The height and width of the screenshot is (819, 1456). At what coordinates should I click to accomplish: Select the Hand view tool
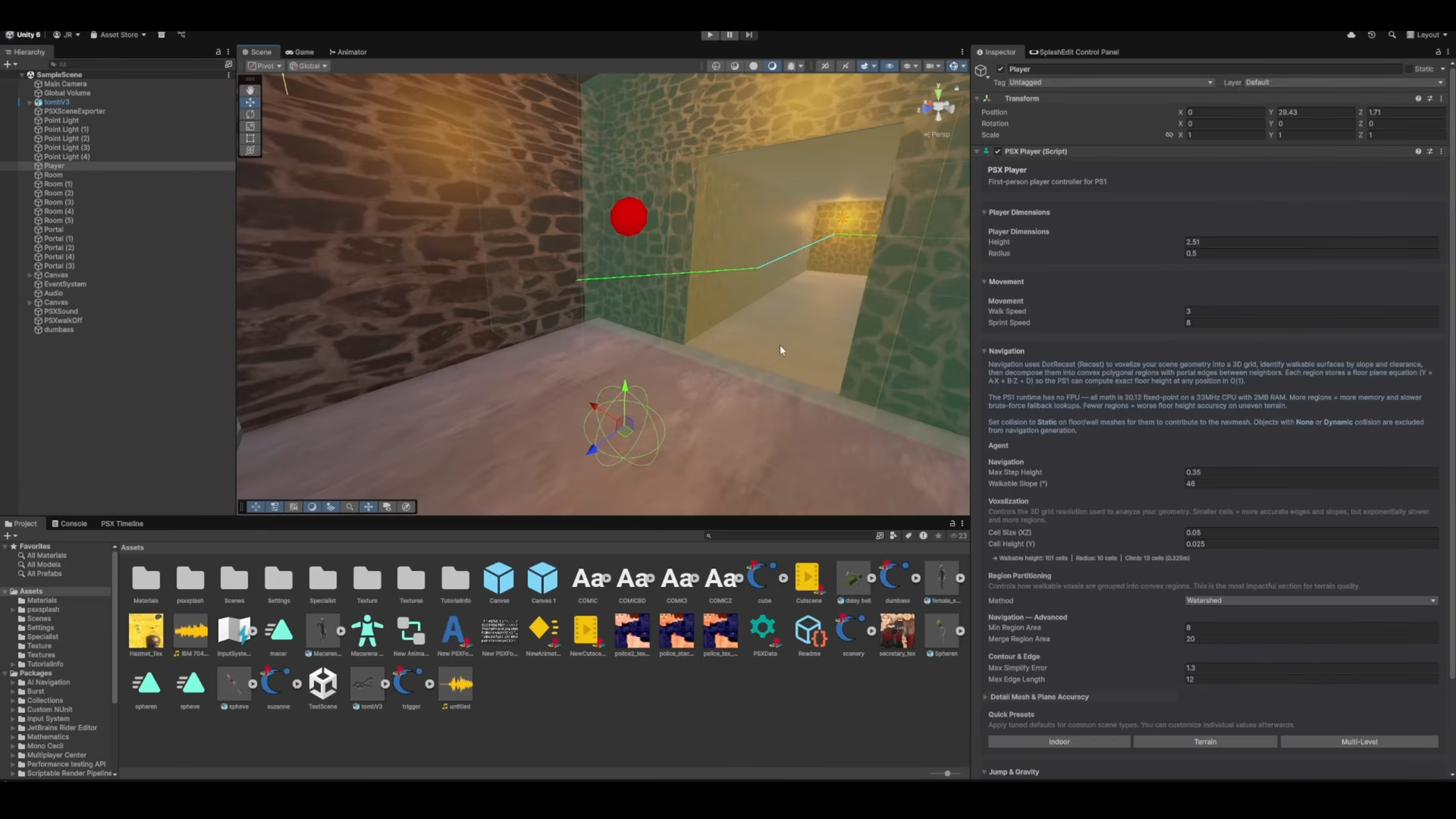250,90
